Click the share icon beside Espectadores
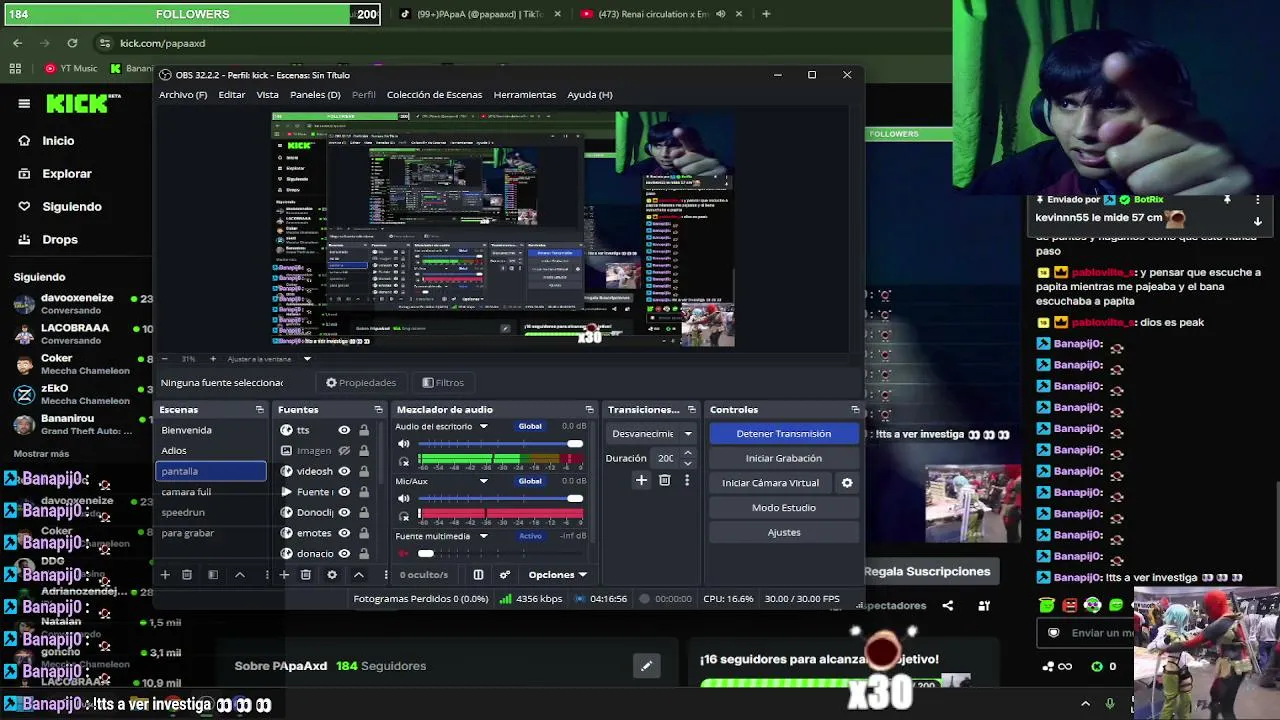The width and height of the screenshot is (1280, 720). pyautogui.click(x=948, y=605)
